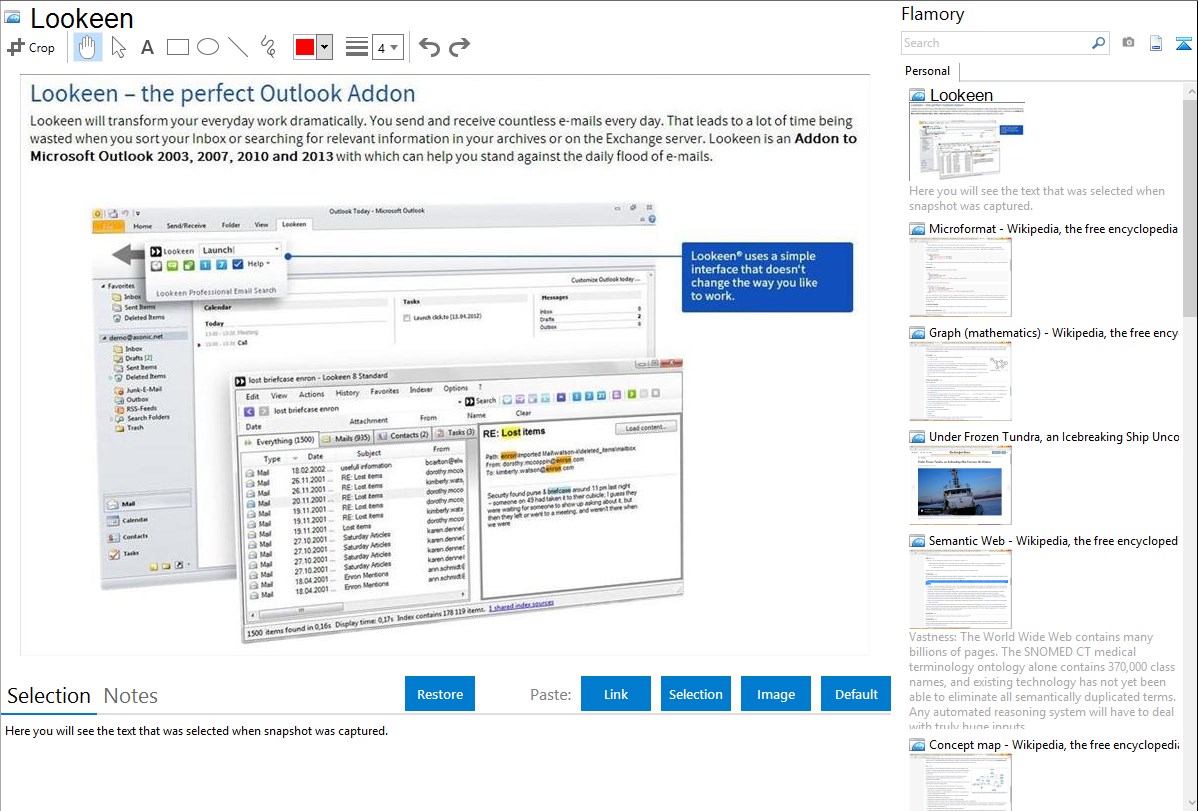Image resolution: width=1198 pixels, height=811 pixels.
Task: Click the new document icon
Action: [1155, 43]
